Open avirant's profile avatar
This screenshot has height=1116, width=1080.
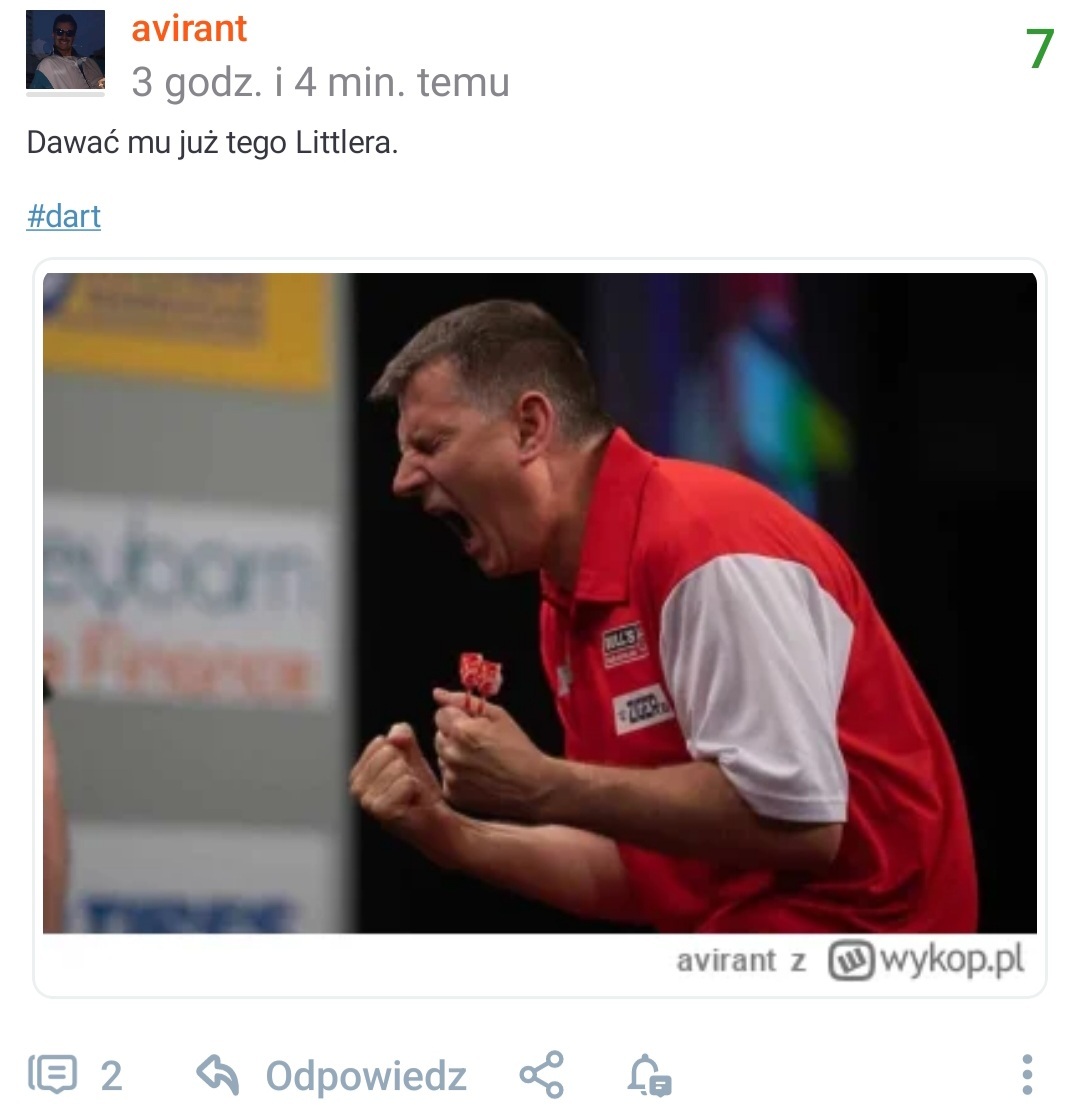tap(65, 49)
